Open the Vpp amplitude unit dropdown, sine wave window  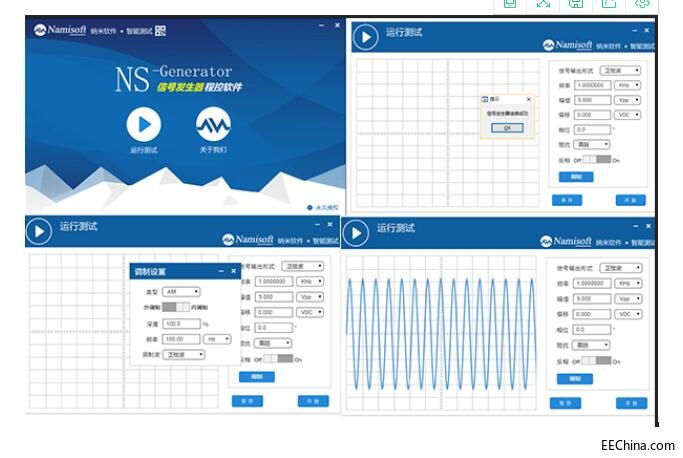pos(629,298)
